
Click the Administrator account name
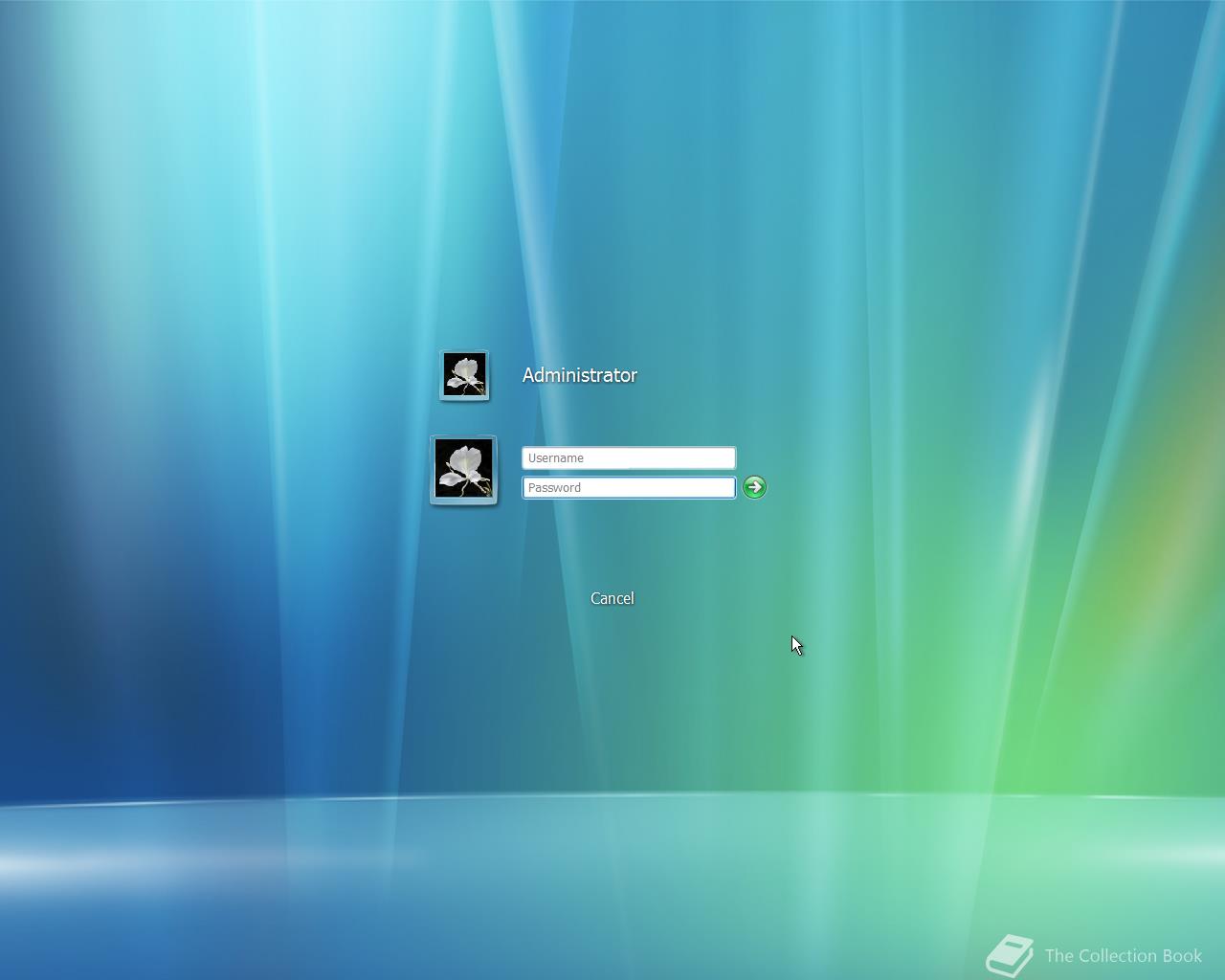pyautogui.click(x=580, y=375)
